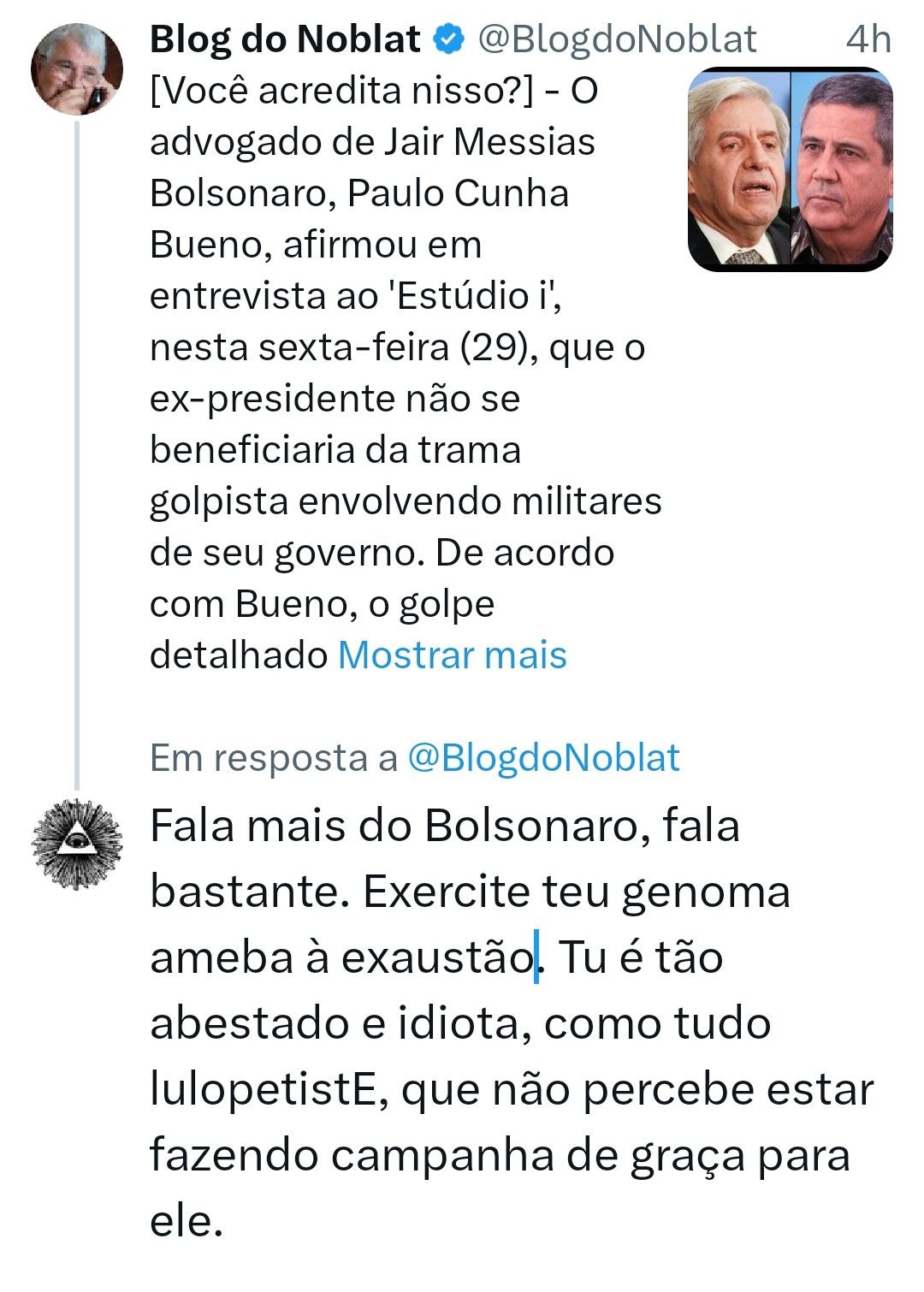Viewport: 924px width, 1292px height.
Task: Open the eye-pyramid avatar of reply author
Action: tap(77, 844)
